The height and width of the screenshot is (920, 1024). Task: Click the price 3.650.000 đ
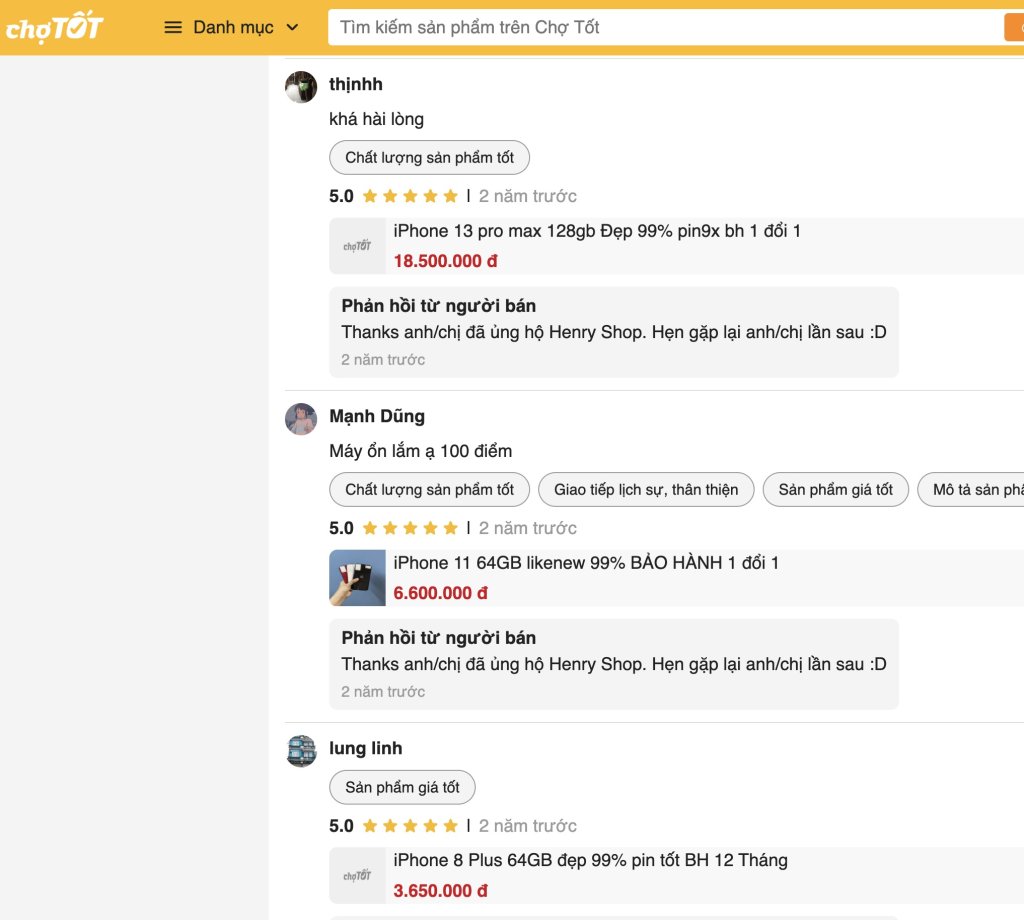click(x=440, y=891)
